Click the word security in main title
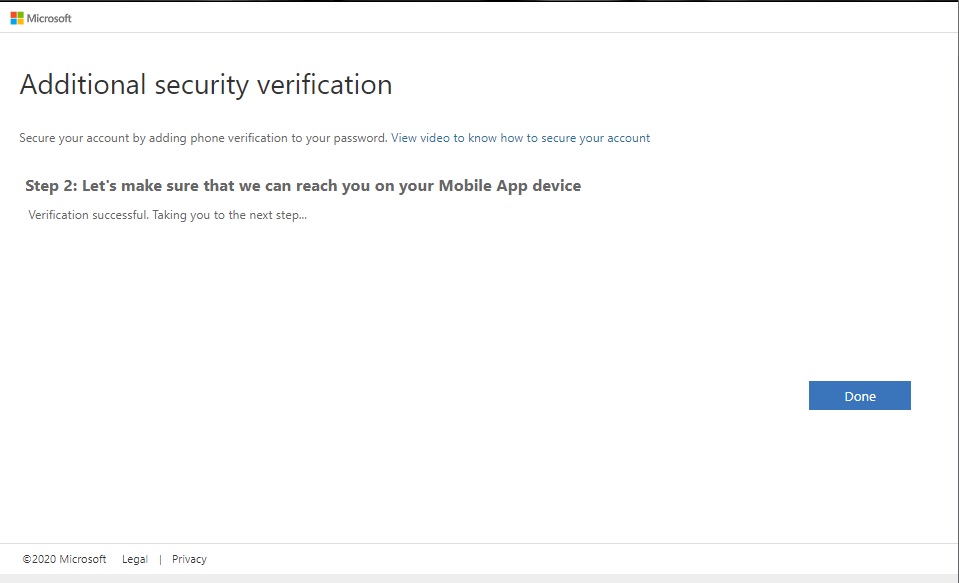This screenshot has width=959, height=583. [x=201, y=85]
